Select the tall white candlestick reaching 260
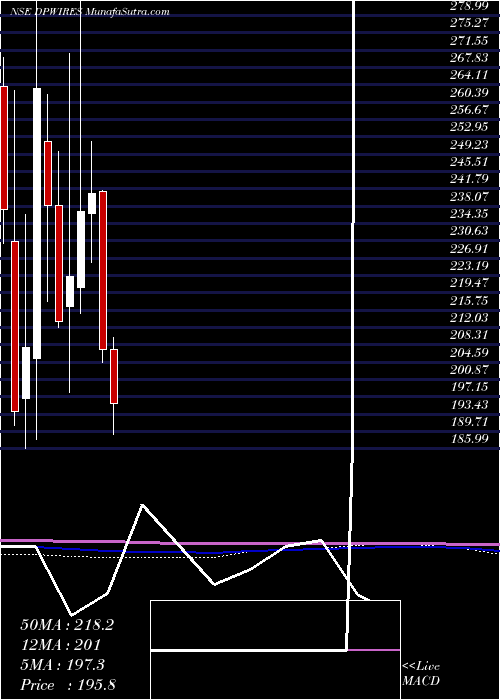Image resolution: width=500 pixels, height=700 pixels. [37, 223]
